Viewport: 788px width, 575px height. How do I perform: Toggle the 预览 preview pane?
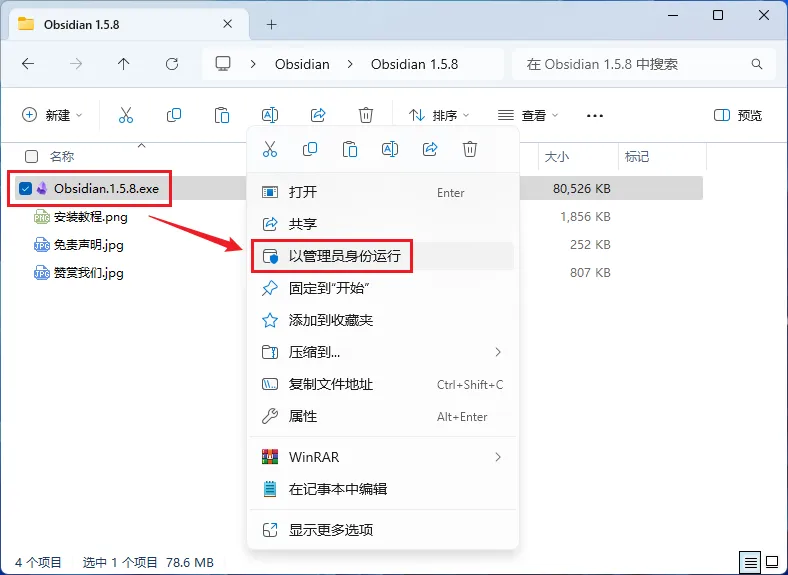pyautogui.click(x=738, y=115)
